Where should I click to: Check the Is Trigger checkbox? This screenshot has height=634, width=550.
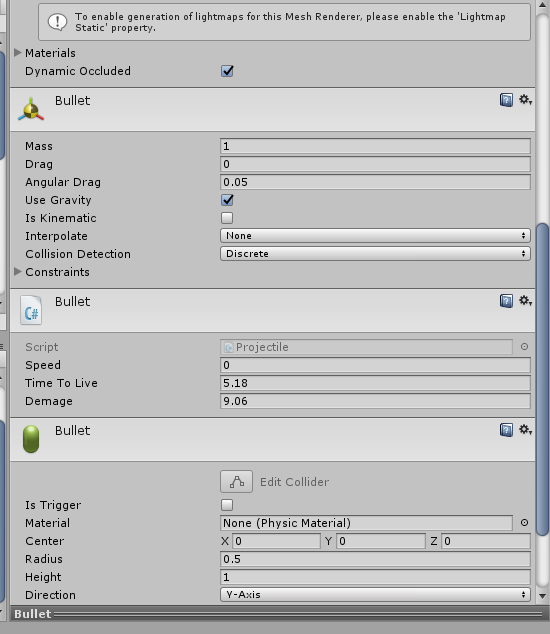pos(227,505)
